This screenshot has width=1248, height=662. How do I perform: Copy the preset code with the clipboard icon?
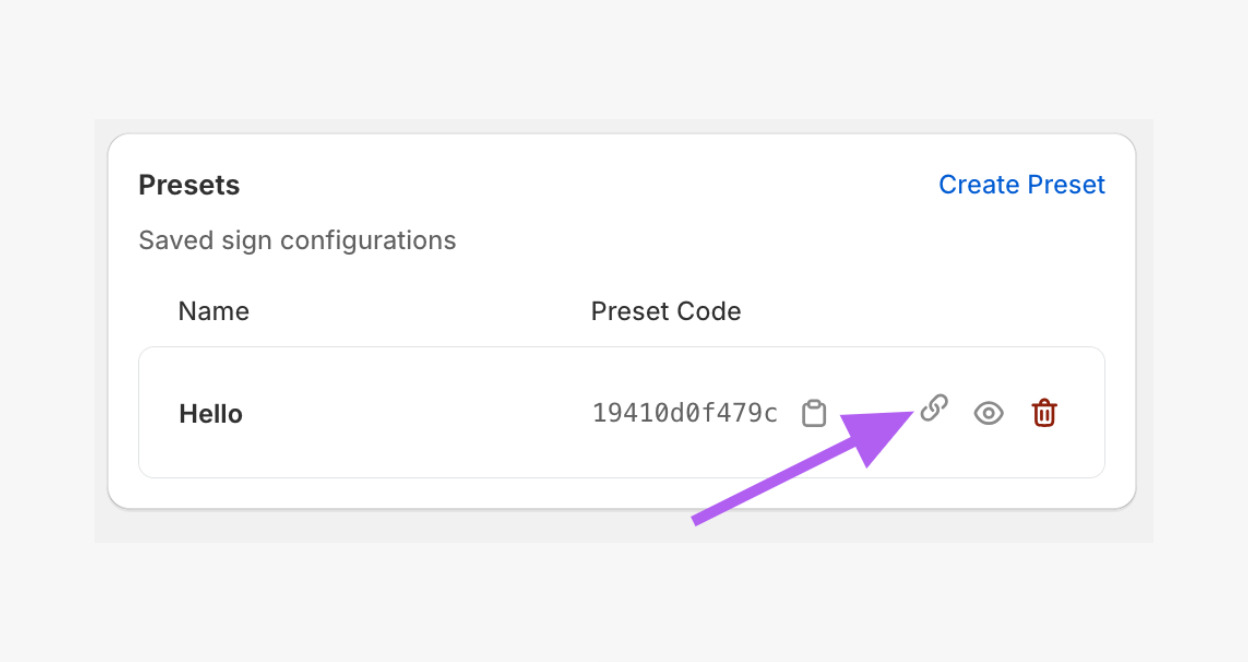pos(814,413)
